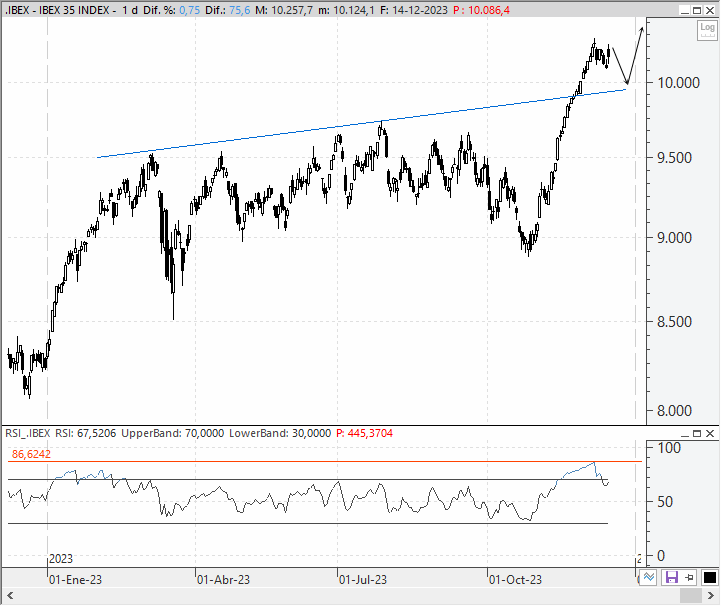721x606 pixels.
Task: Save the chart with the purple floppy icon
Action: point(672,577)
